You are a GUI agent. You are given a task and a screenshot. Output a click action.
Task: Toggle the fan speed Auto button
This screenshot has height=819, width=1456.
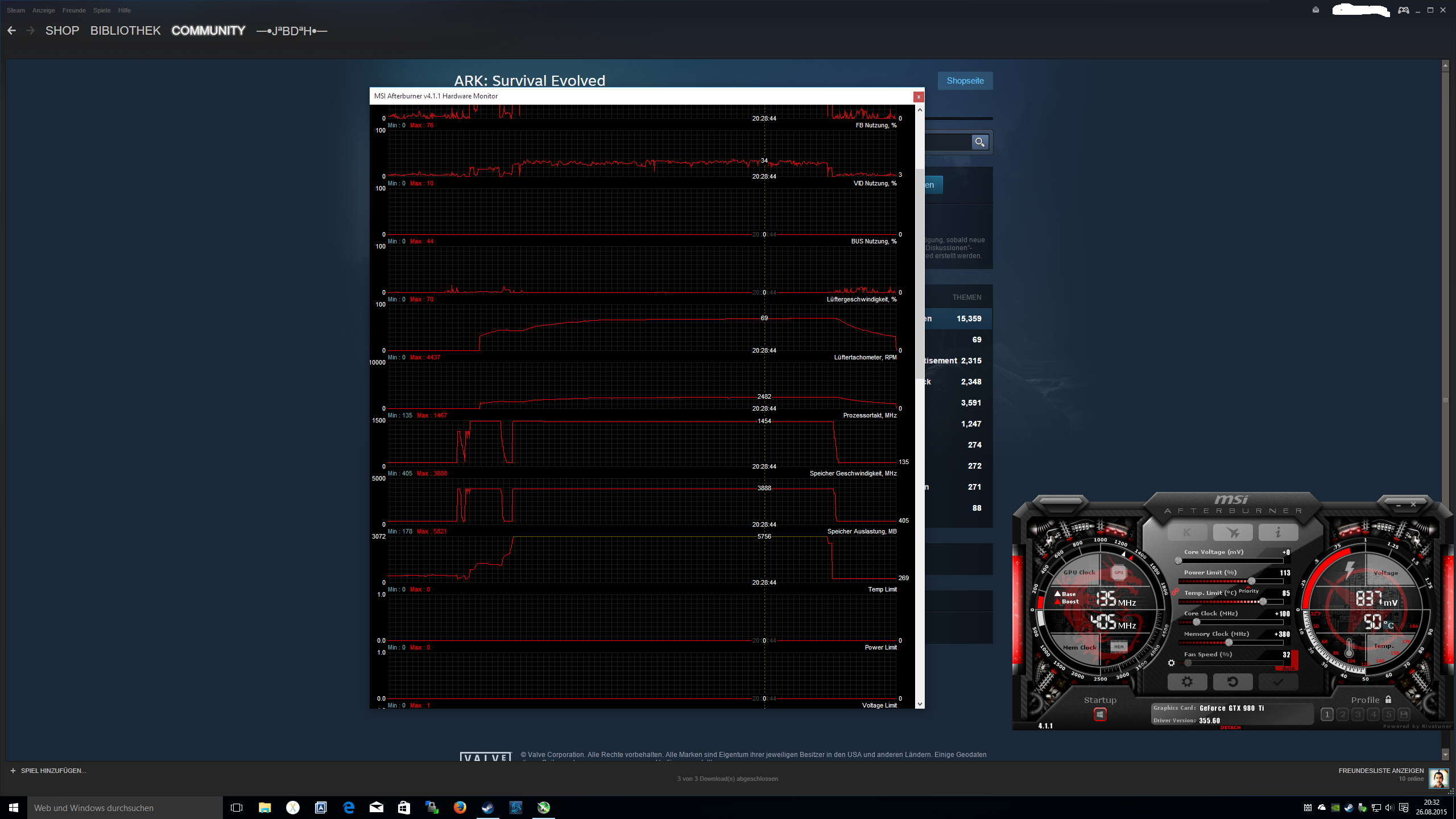(1289, 669)
